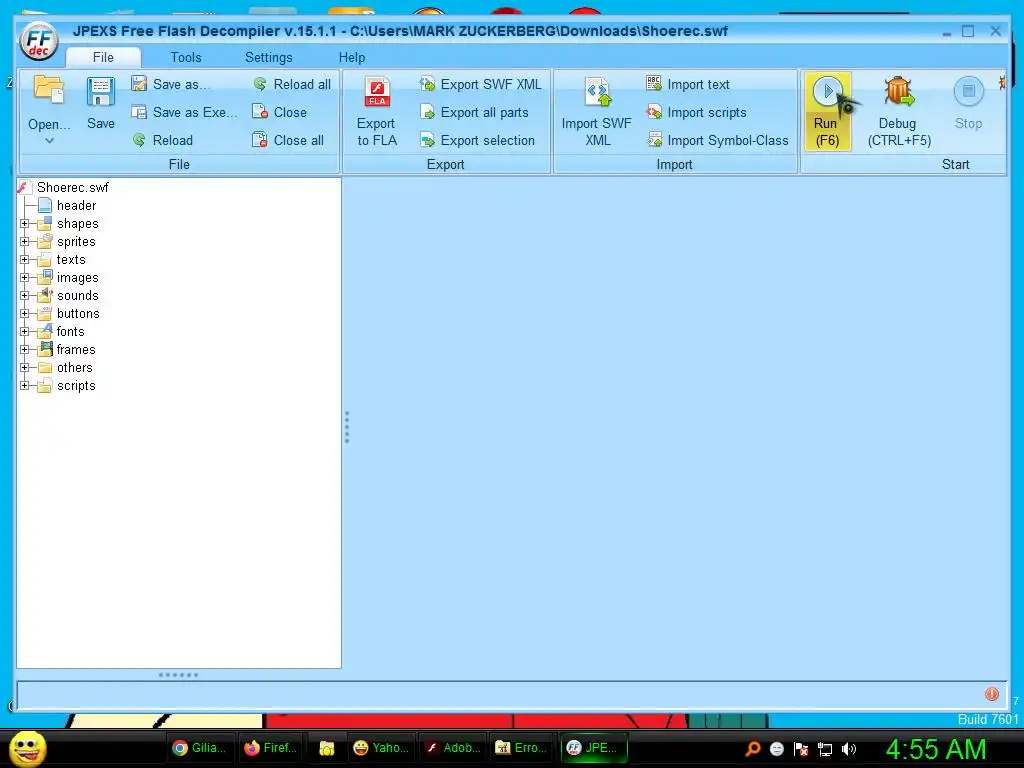Click the JPEXS taskbar button
Viewport: 1024px width, 768px height.
pos(593,748)
